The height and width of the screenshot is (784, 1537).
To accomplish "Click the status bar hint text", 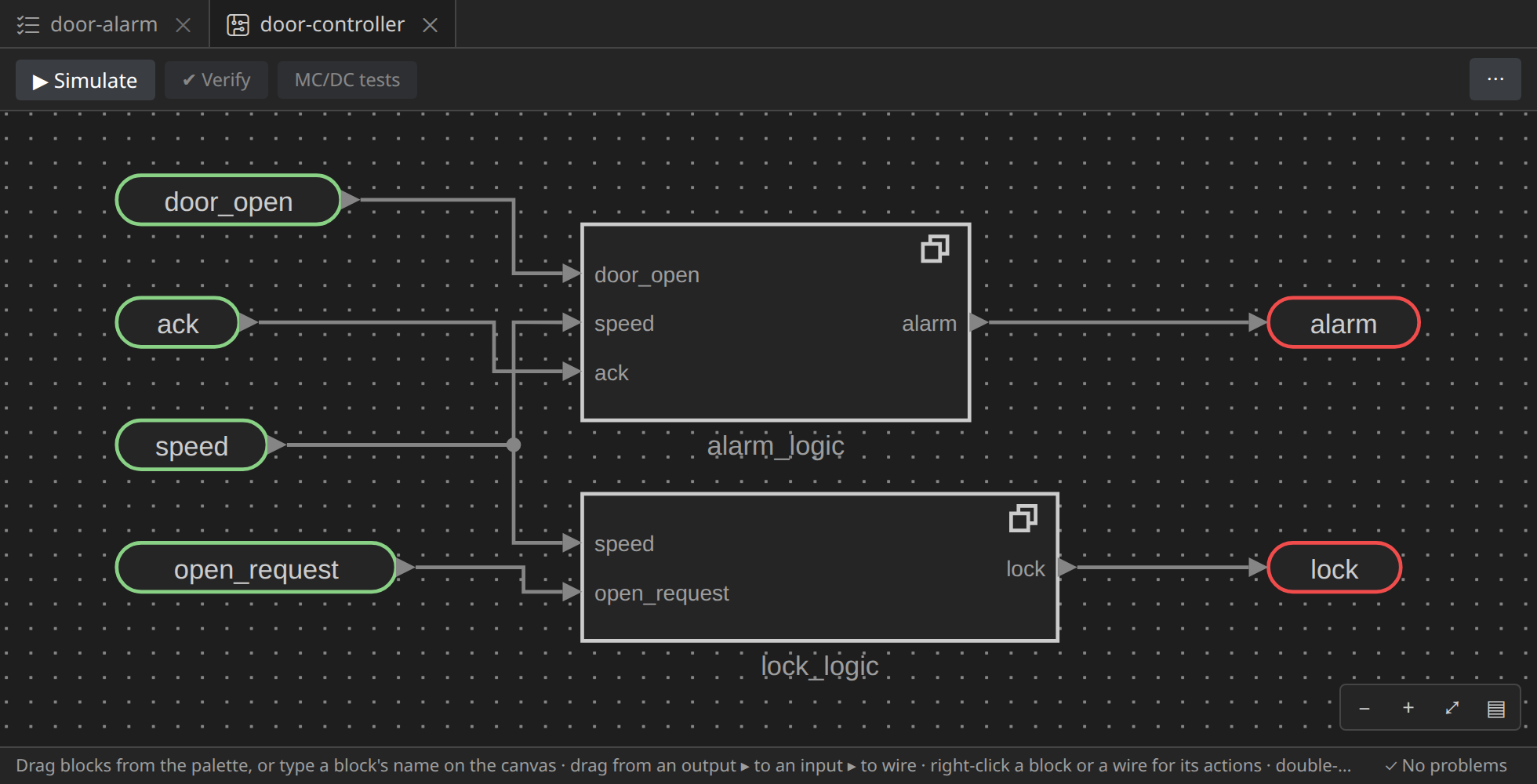I will pyautogui.click(x=683, y=765).
